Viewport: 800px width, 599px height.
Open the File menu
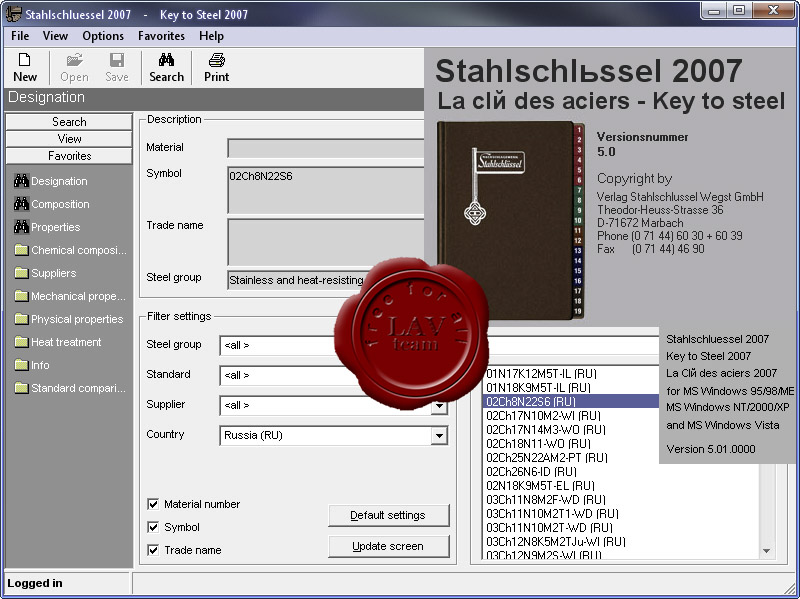[x=20, y=36]
